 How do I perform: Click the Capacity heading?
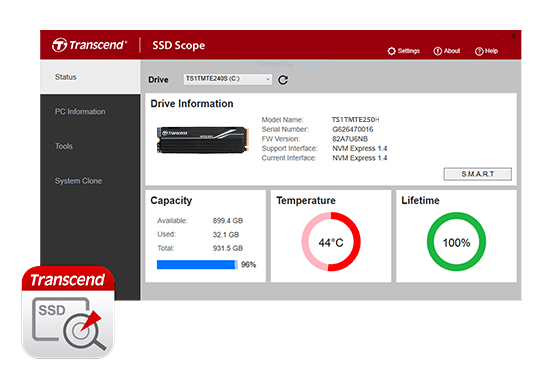click(x=171, y=201)
